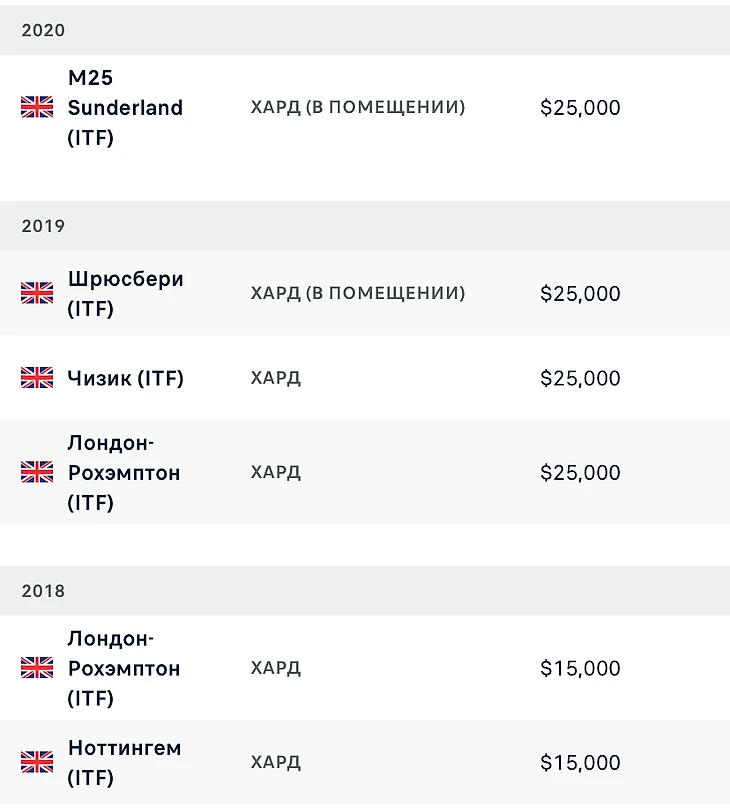Open 2019 Лондон-Рохэмптон (ITF) tournament
The image size is (730, 808).
[124, 472]
